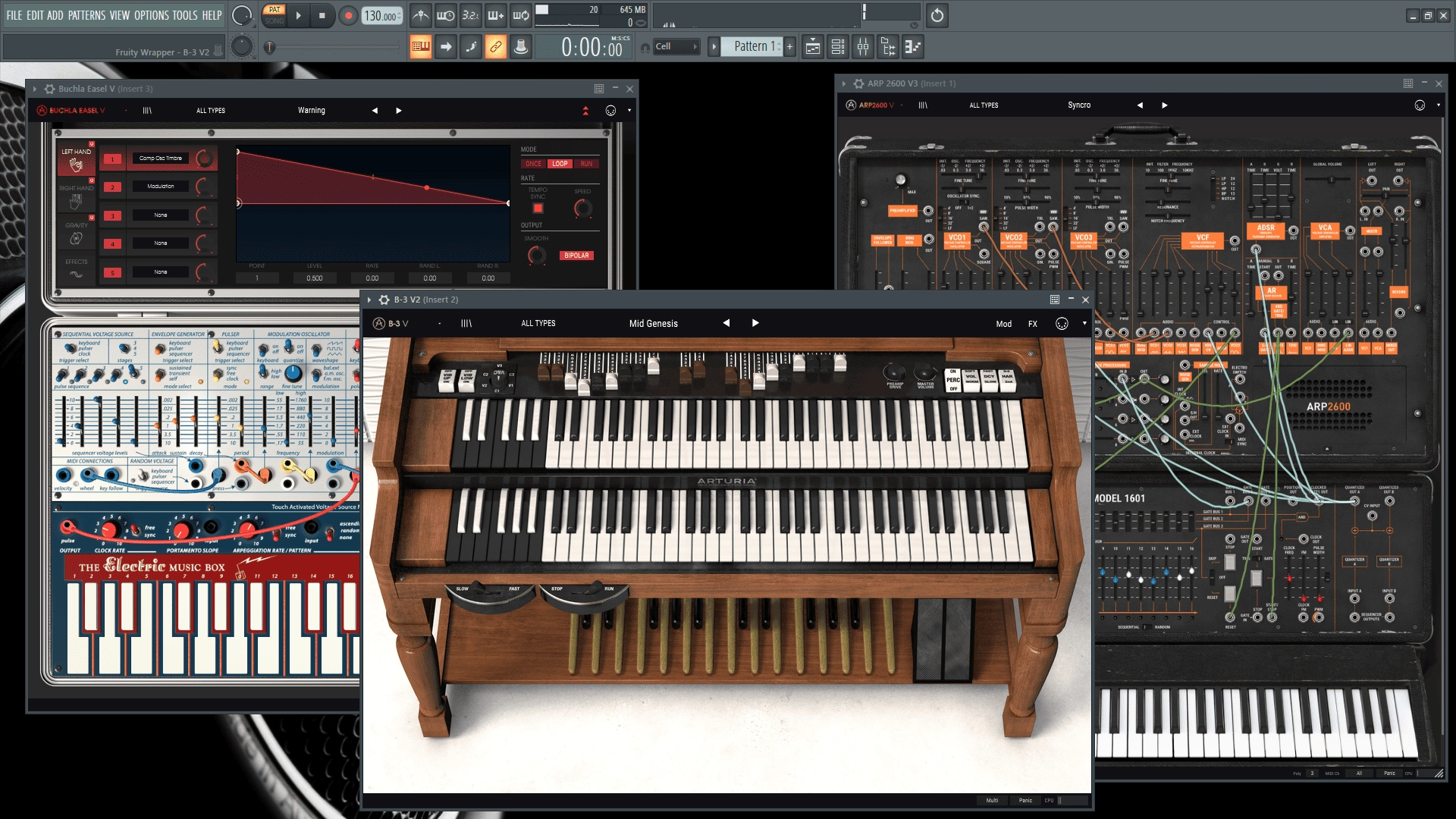Switch to PAT pattern mode
The image size is (1456, 819).
tap(275, 10)
